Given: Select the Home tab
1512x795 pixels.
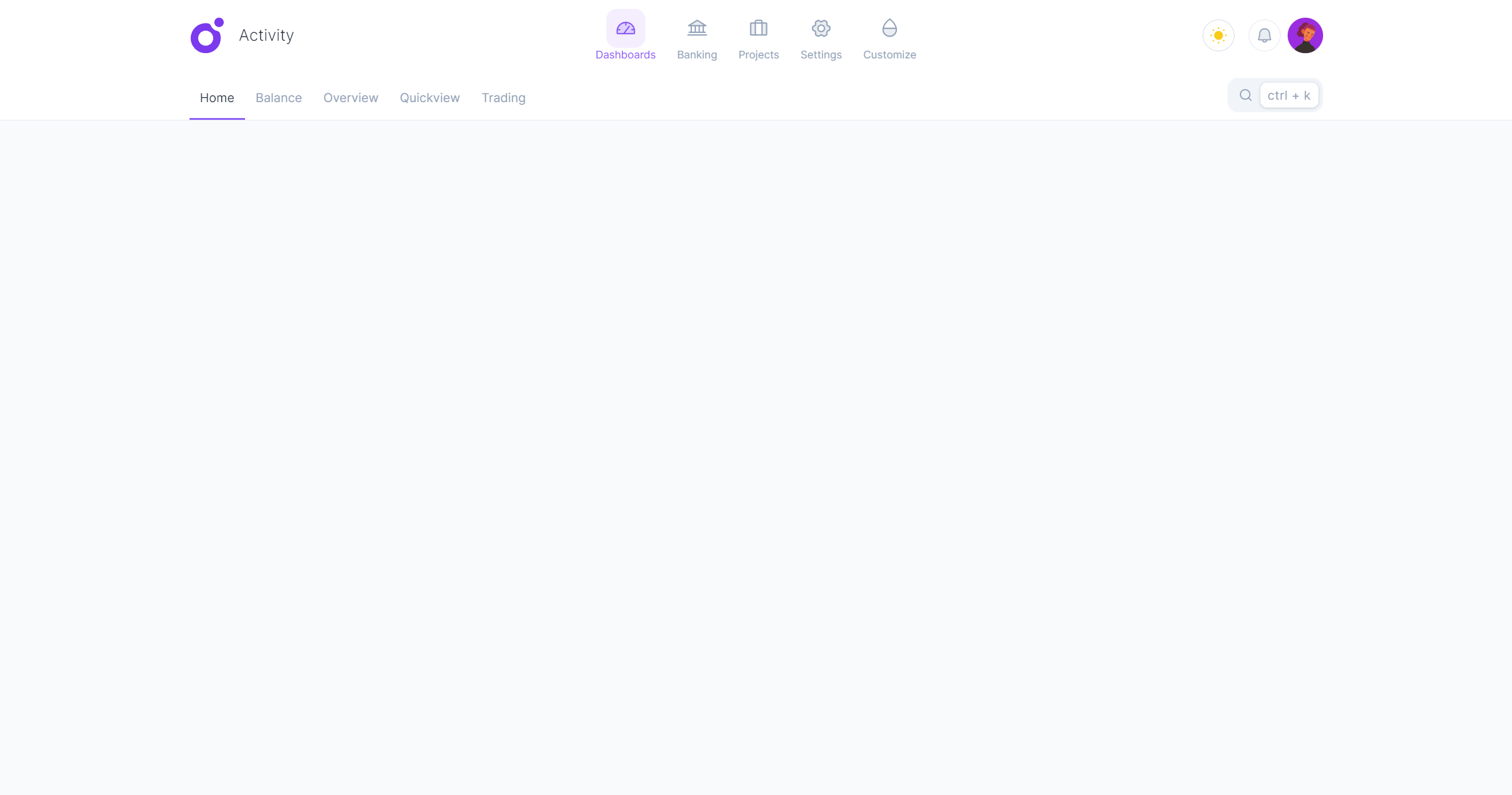Looking at the screenshot, I should tap(217, 98).
